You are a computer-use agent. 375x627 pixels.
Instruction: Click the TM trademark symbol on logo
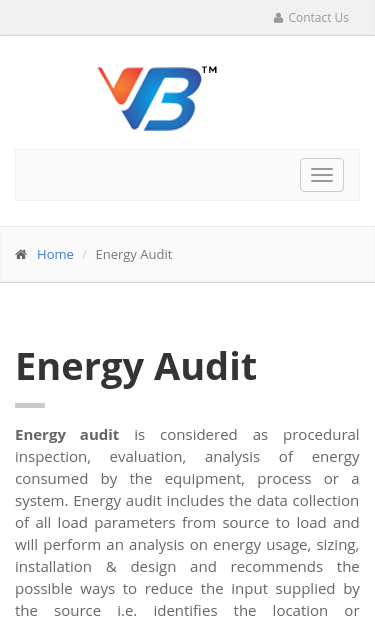point(209,70)
